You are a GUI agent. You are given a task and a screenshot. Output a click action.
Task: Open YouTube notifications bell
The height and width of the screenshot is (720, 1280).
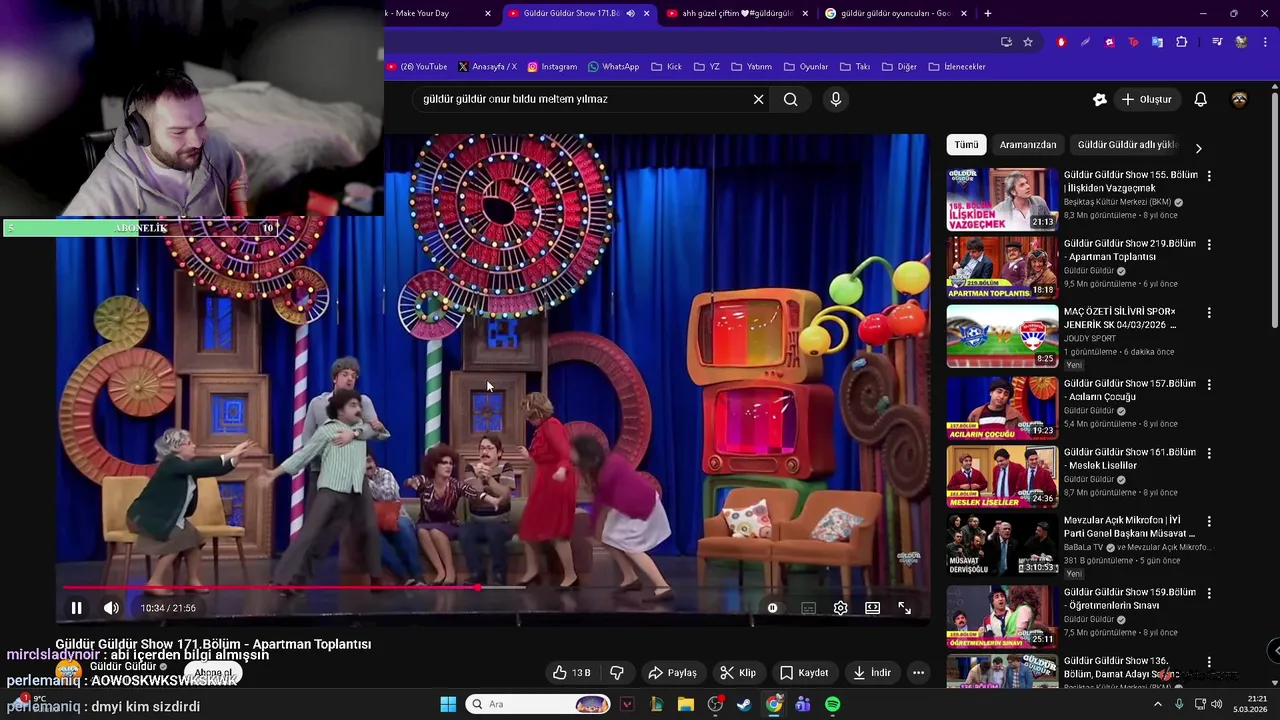tap(1201, 99)
